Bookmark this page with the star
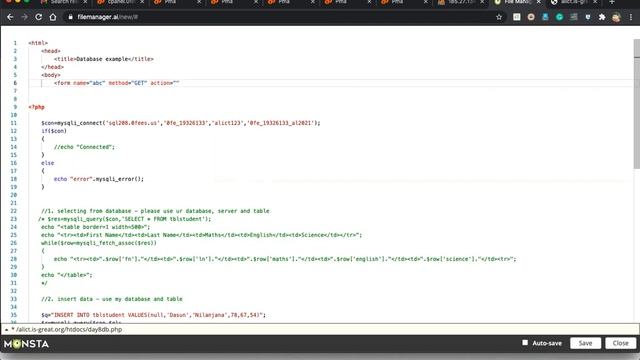The image size is (640, 360). 499,17
